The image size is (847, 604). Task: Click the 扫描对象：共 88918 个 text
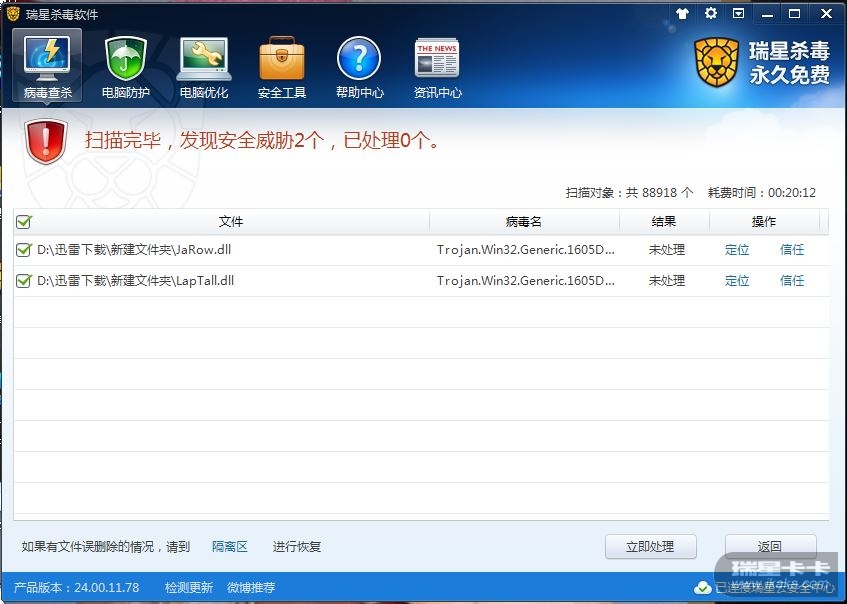click(629, 193)
